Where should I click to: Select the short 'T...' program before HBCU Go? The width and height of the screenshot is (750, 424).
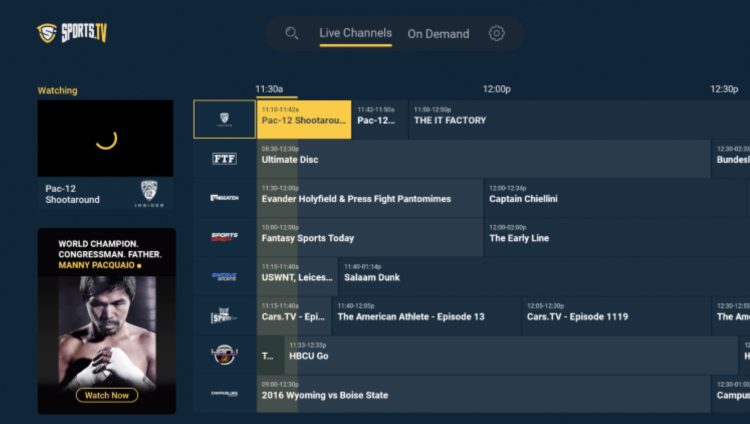[x=270, y=355]
